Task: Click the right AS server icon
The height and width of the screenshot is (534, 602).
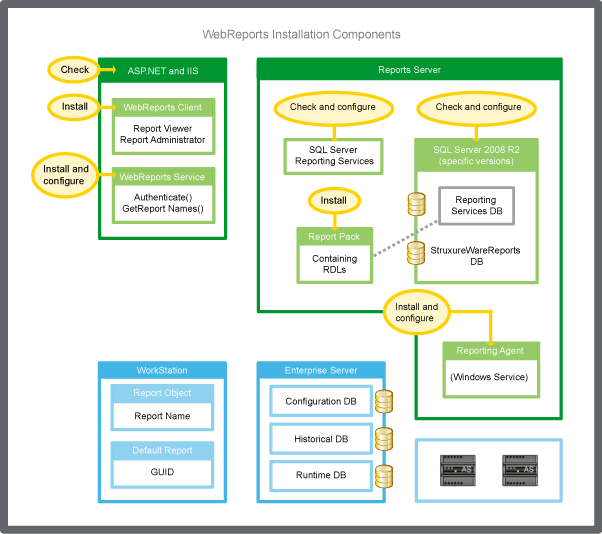Action: pyautogui.click(x=518, y=470)
